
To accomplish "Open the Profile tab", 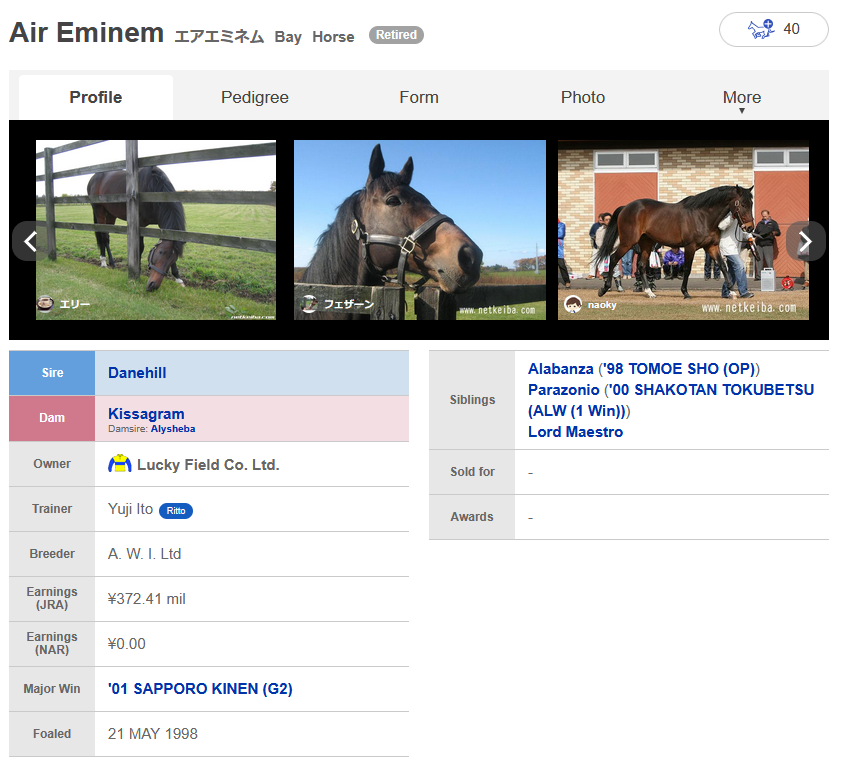I will point(96,97).
